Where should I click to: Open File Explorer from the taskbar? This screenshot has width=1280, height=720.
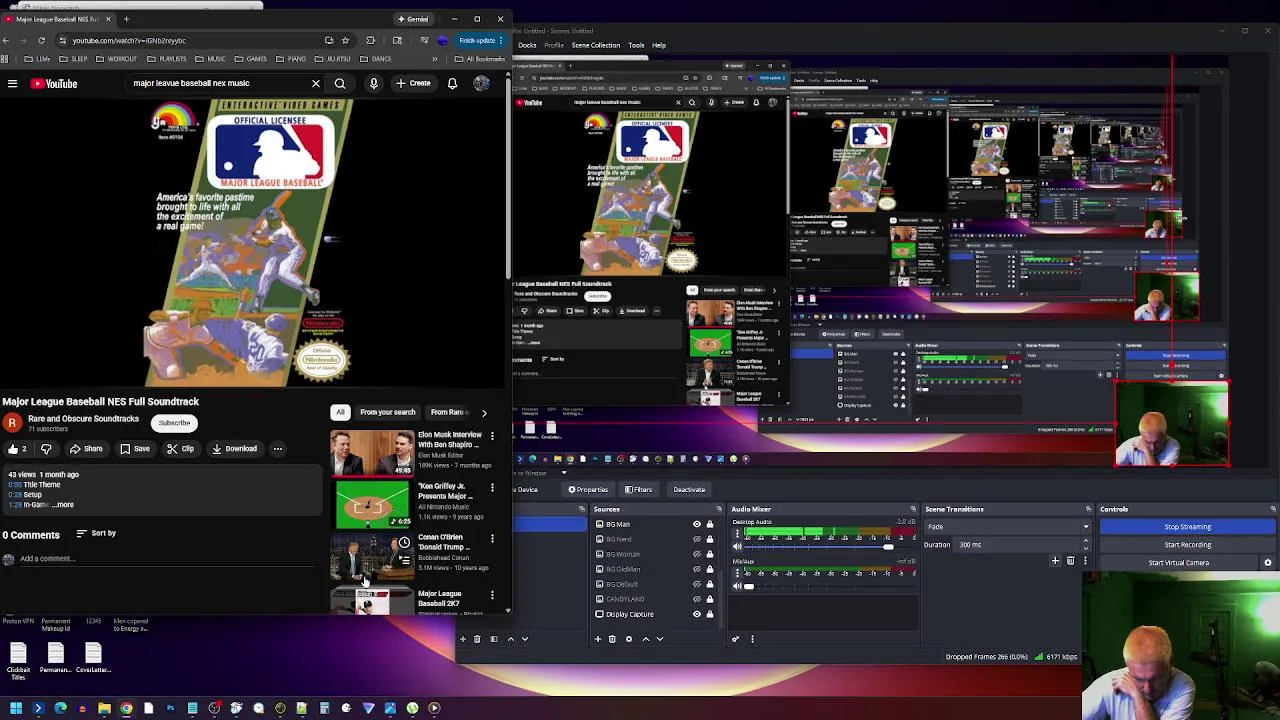[x=104, y=708]
